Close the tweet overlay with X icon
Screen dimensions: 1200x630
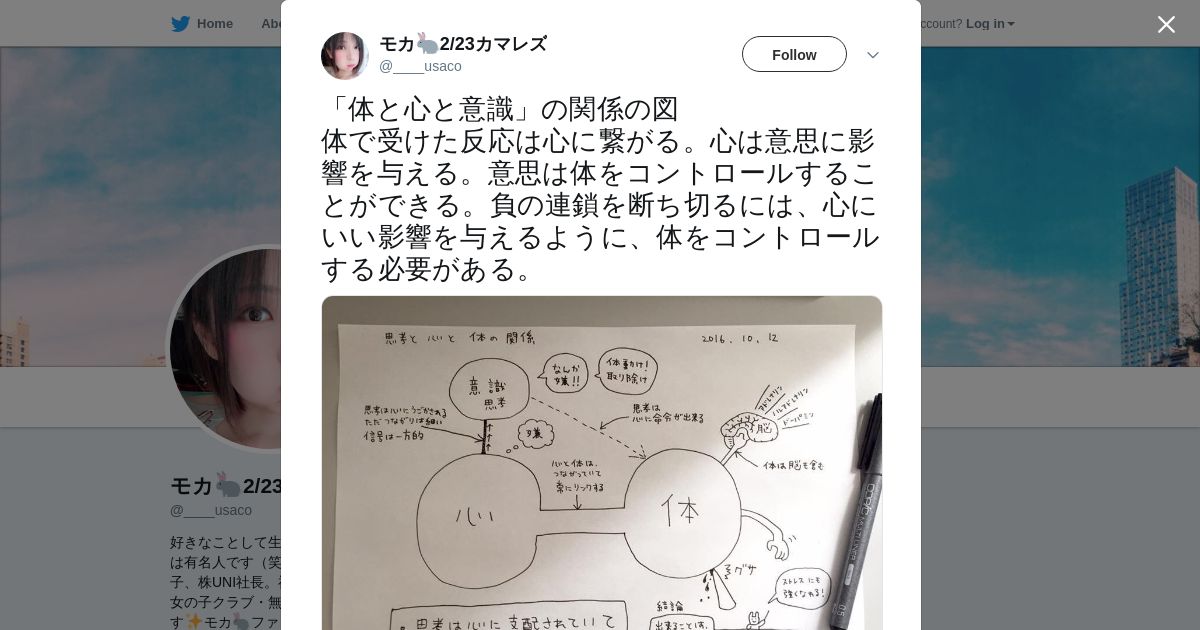(1166, 24)
